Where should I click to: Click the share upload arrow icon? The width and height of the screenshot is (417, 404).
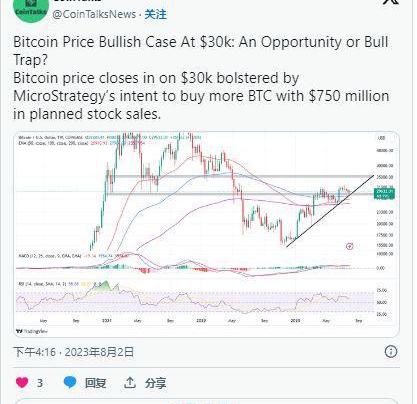130,383
